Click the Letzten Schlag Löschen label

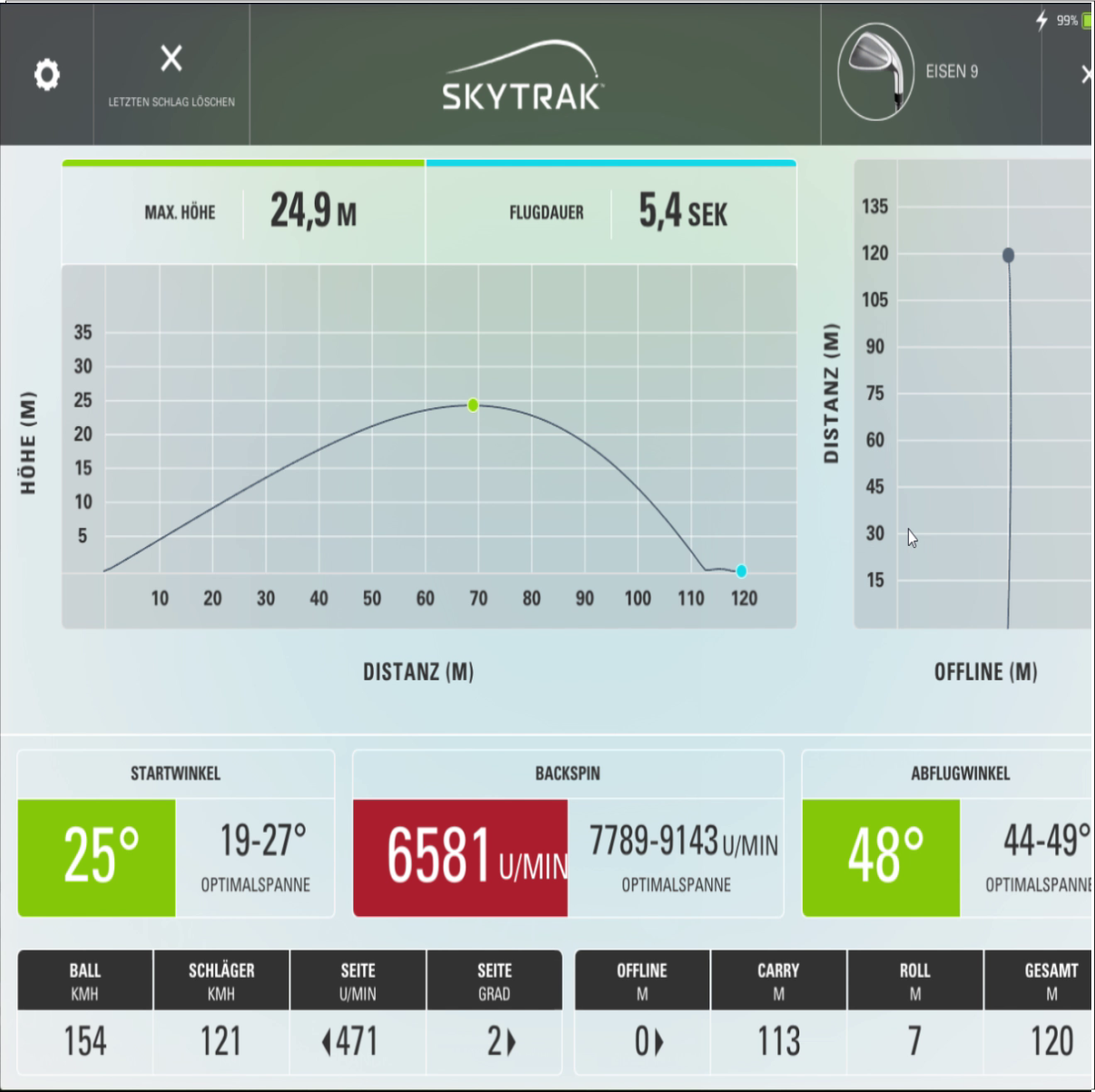171,102
